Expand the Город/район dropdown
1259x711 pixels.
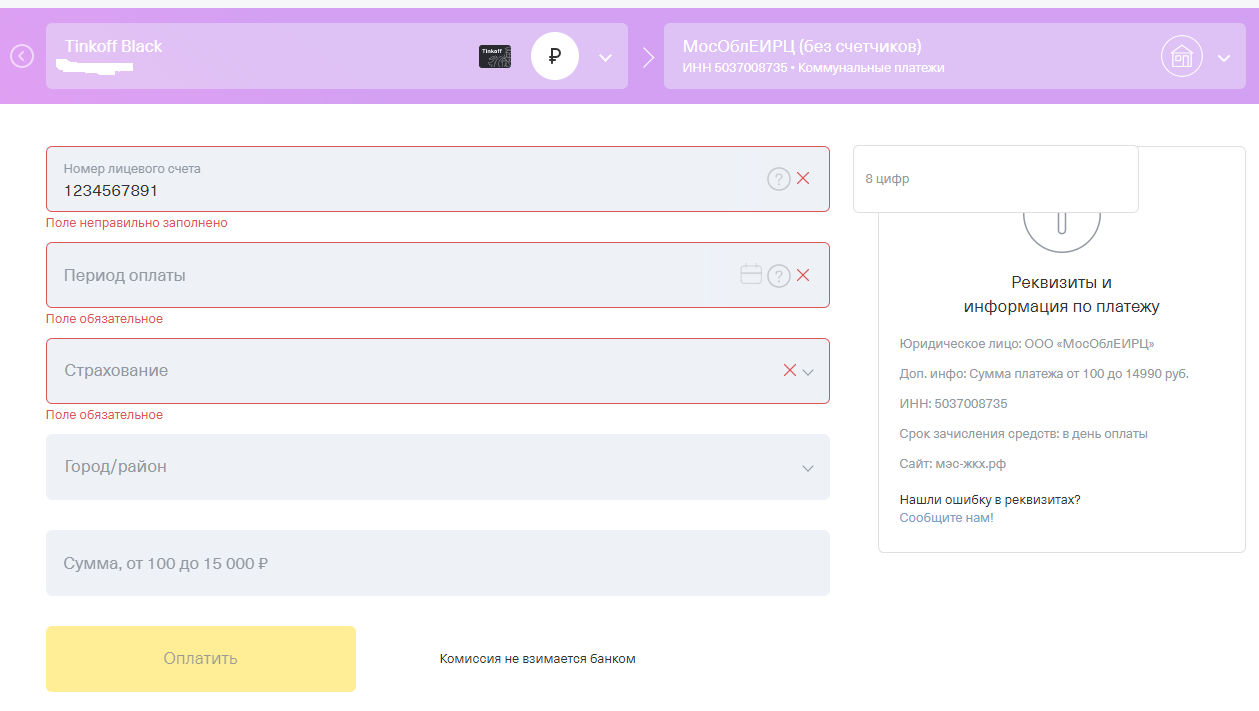808,468
